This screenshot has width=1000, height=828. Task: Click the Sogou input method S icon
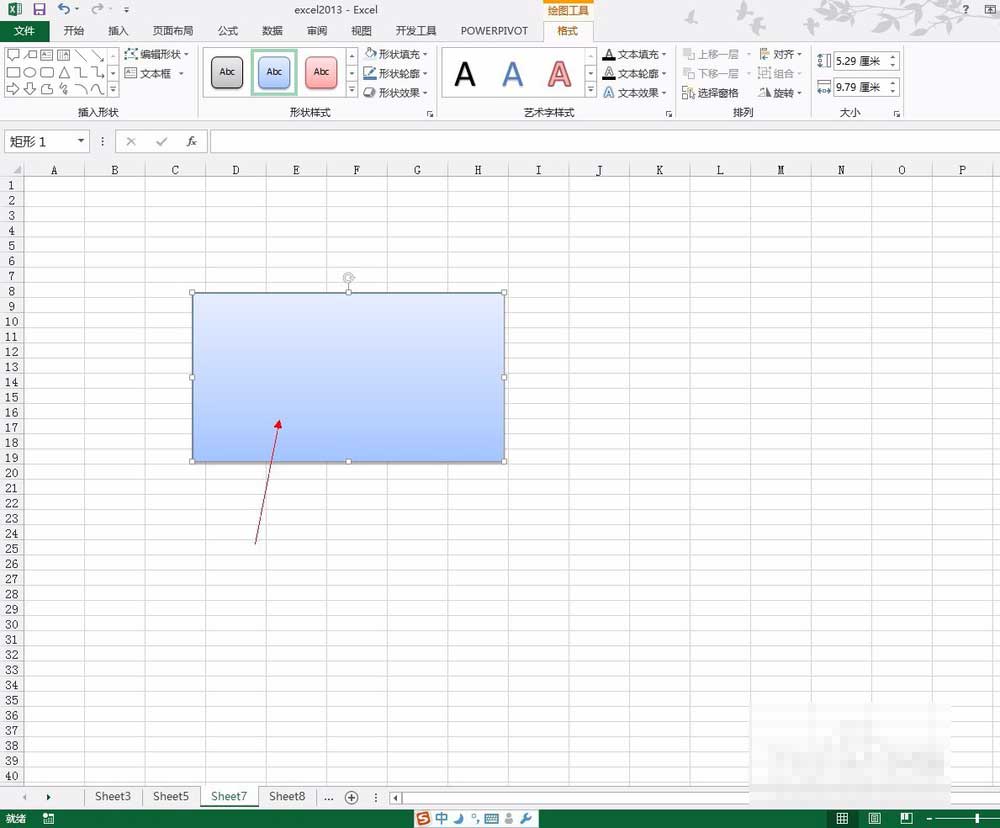423,818
